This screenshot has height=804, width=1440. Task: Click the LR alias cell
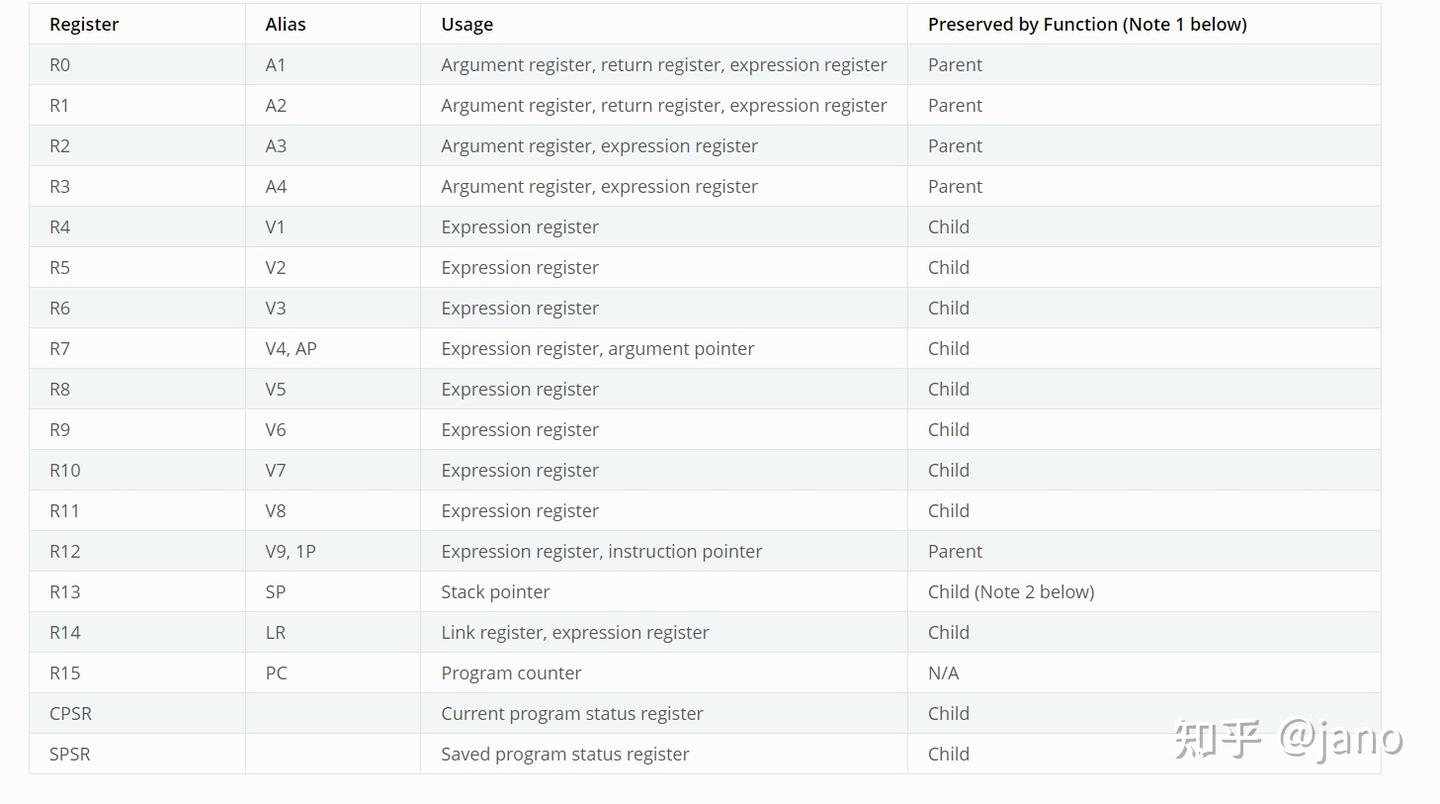(x=276, y=633)
